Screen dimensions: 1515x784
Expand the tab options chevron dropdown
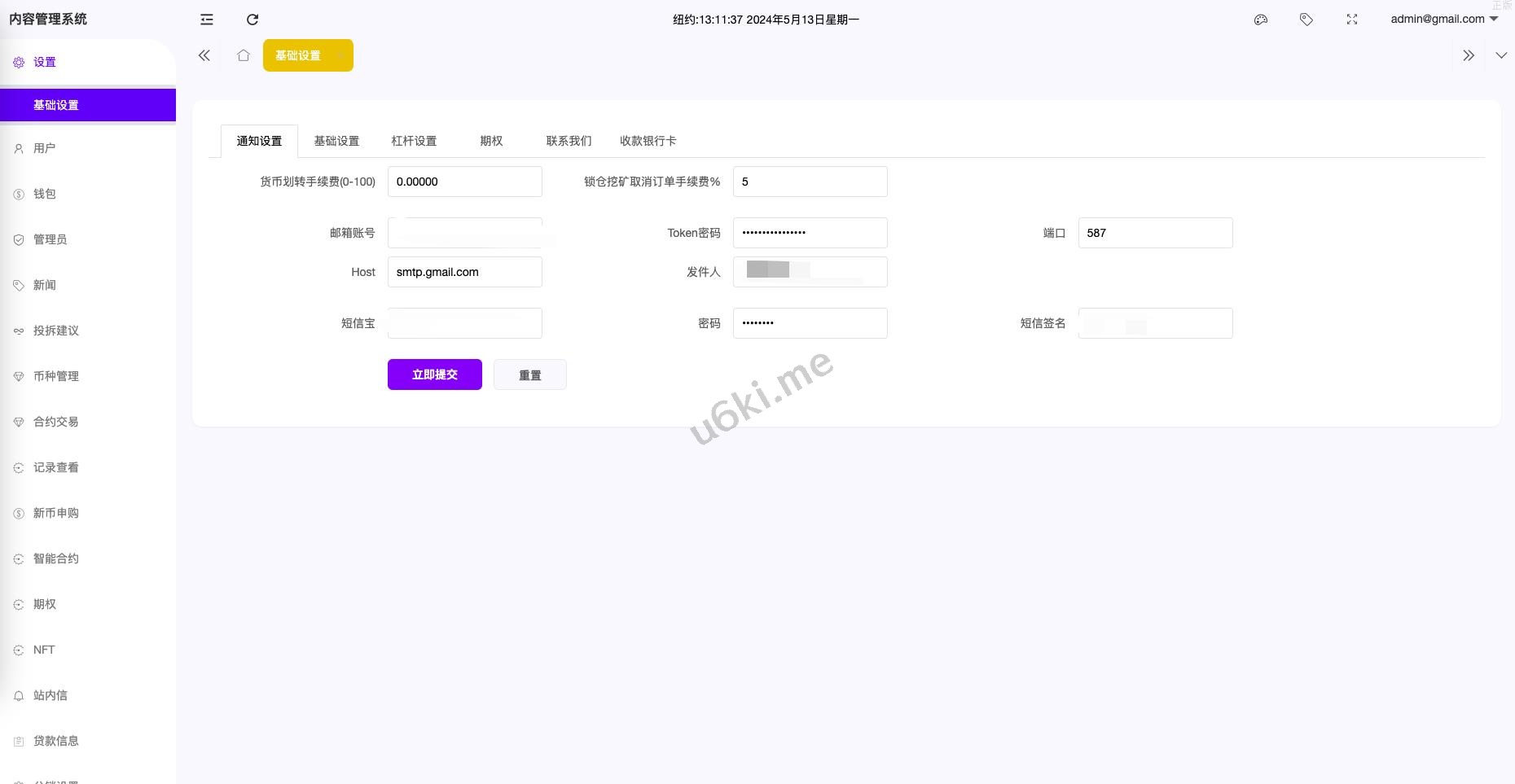coord(1500,55)
